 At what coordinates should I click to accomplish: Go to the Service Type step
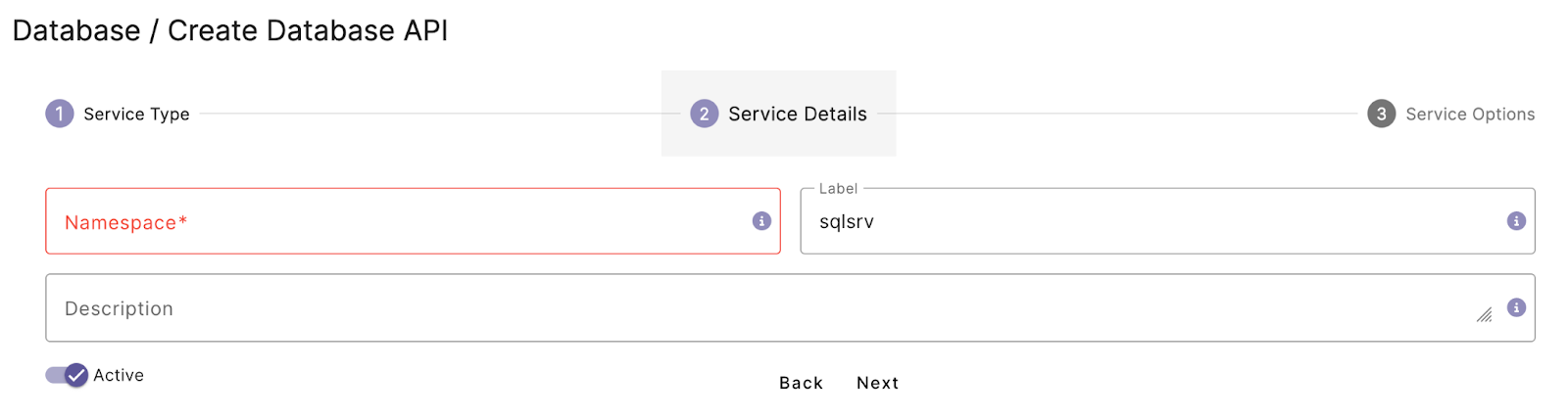[x=136, y=115]
